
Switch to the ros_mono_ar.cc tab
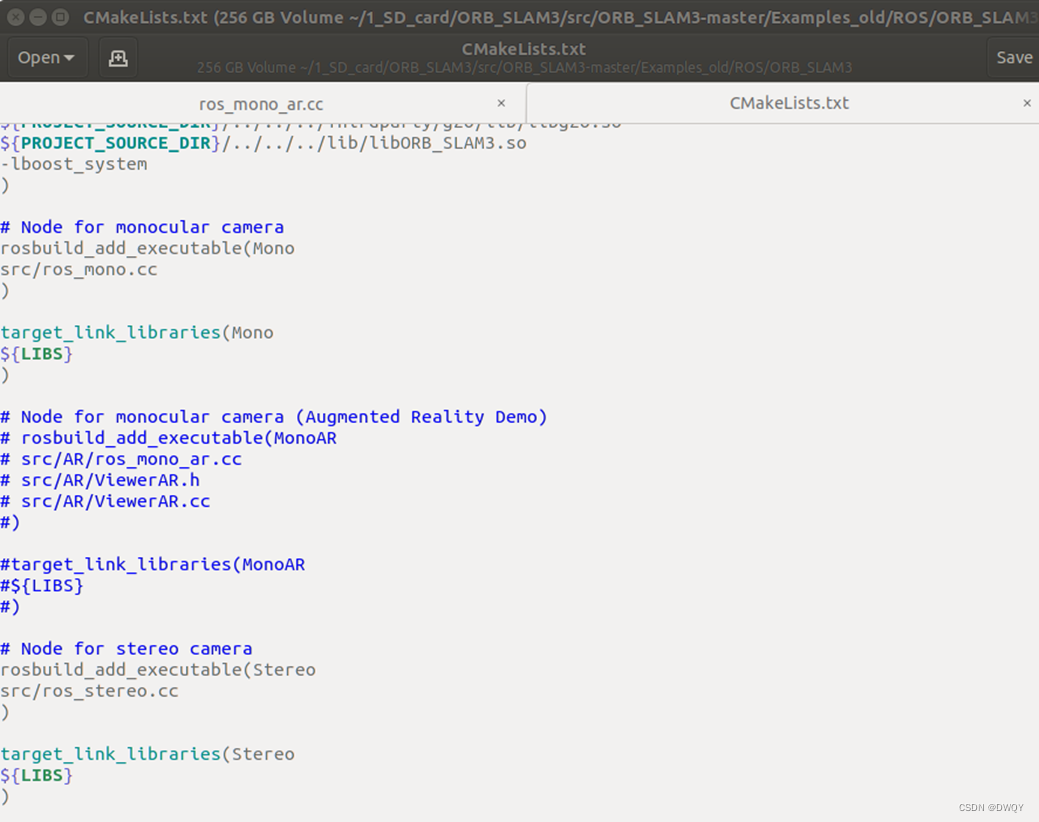coord(261,104)
